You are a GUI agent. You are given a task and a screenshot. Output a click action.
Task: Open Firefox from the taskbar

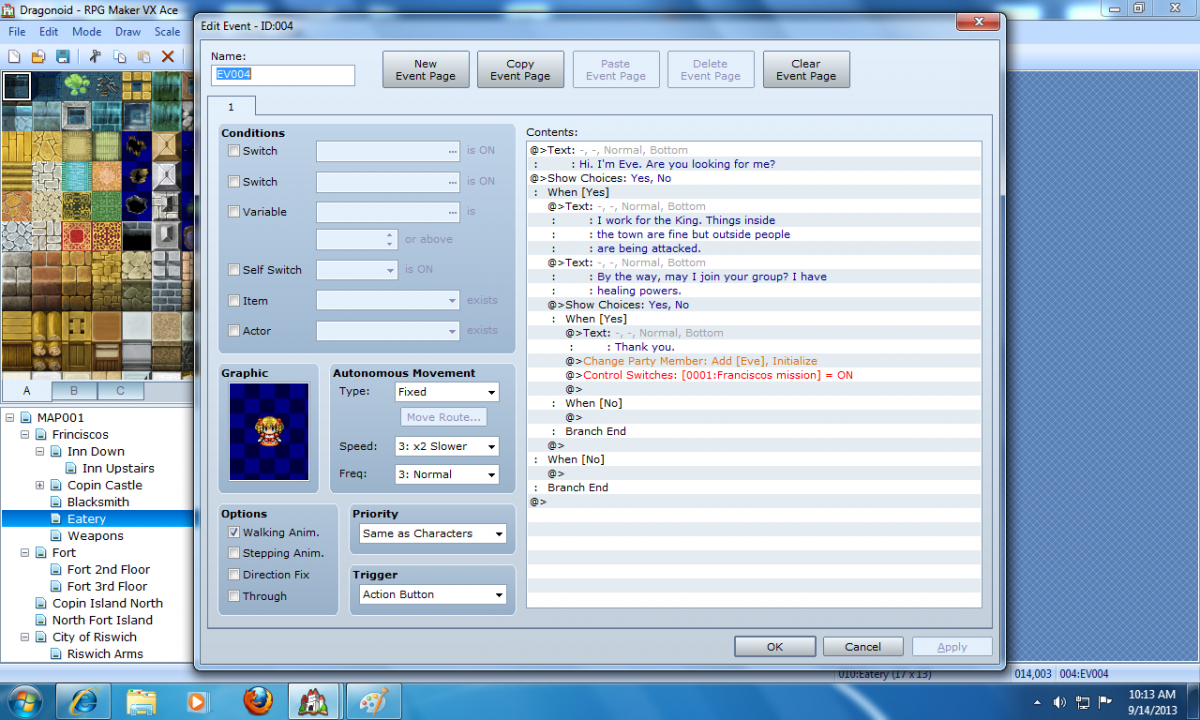point(257,700)
